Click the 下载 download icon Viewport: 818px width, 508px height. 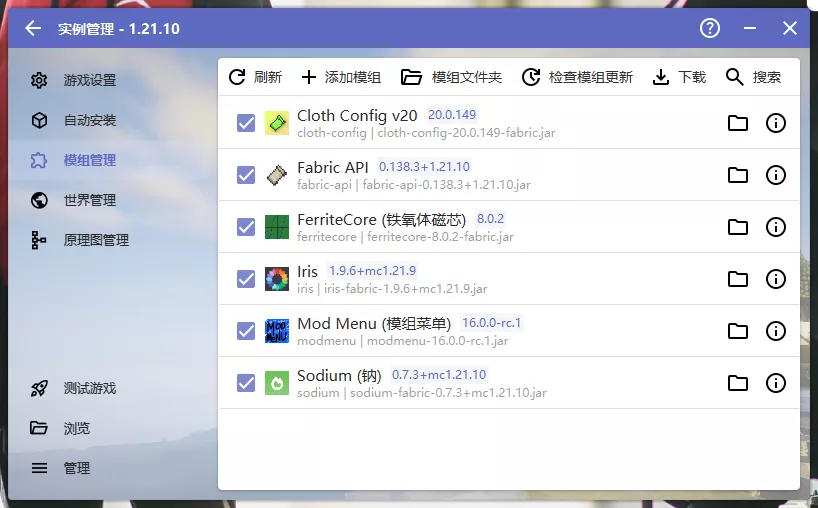(x=660, y=77)
